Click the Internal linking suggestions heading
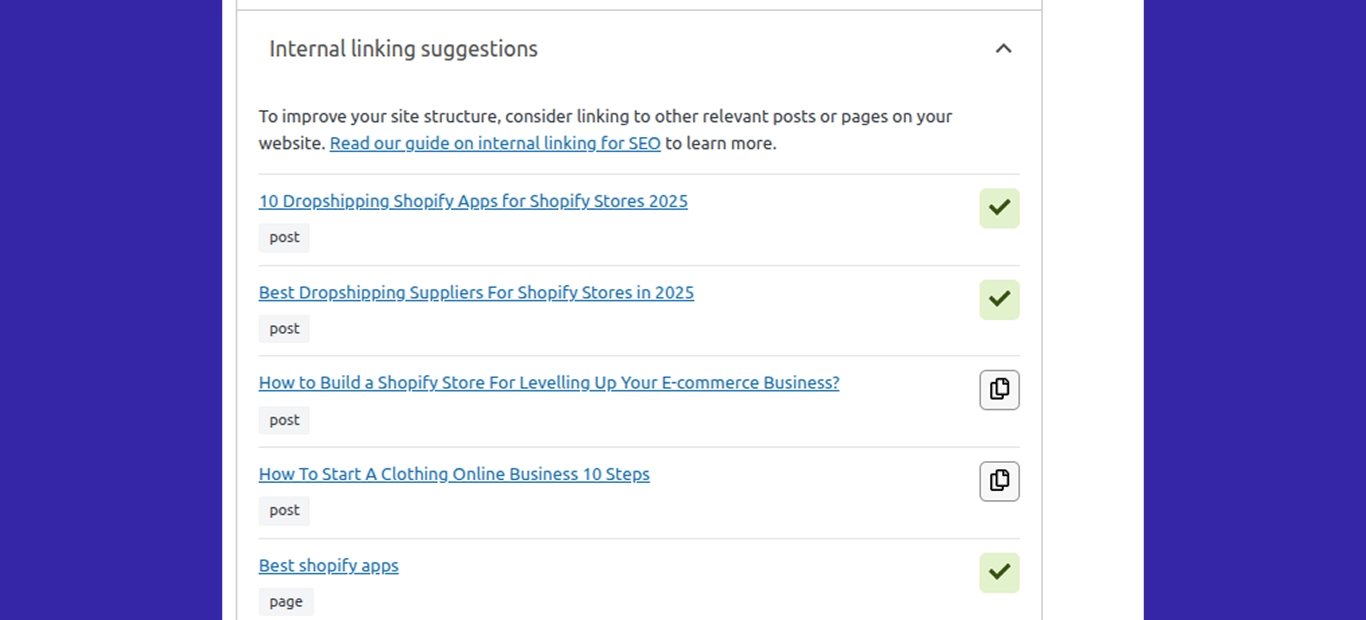Image resolution: width=1366 pixels, height=620 pixels. tap(402, 48)
